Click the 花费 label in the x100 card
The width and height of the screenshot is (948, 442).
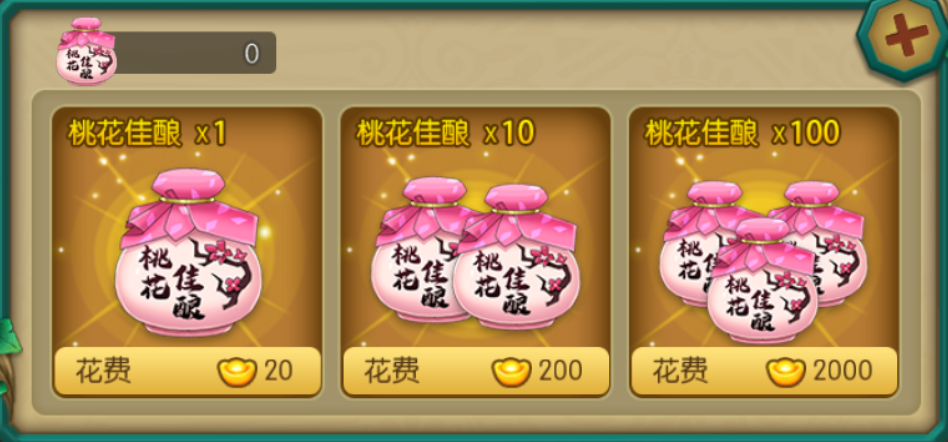tap(680, 371)
